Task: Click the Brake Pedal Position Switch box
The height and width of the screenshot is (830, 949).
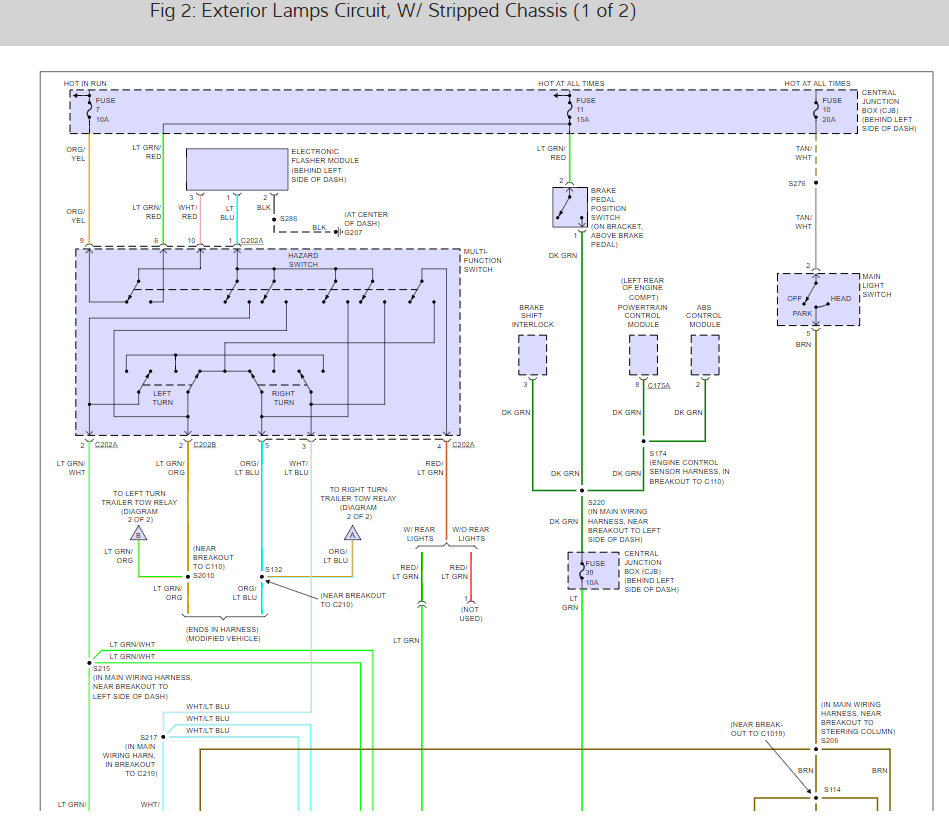Action: [x=570, y=207]
